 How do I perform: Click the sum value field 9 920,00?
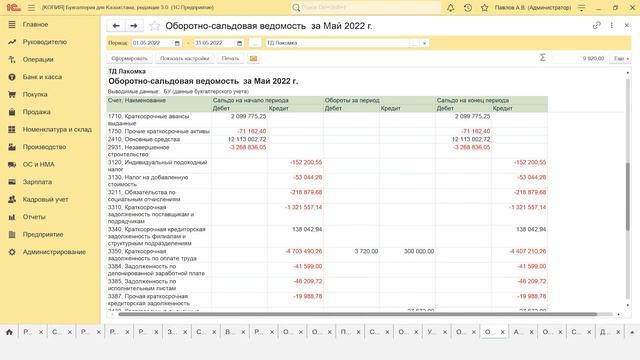tap(578, 58)
